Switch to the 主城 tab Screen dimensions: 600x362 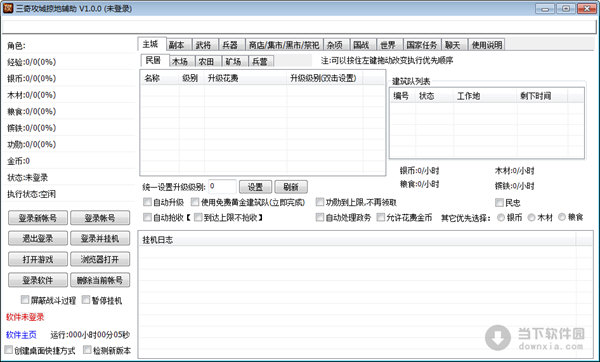point(152,44)
